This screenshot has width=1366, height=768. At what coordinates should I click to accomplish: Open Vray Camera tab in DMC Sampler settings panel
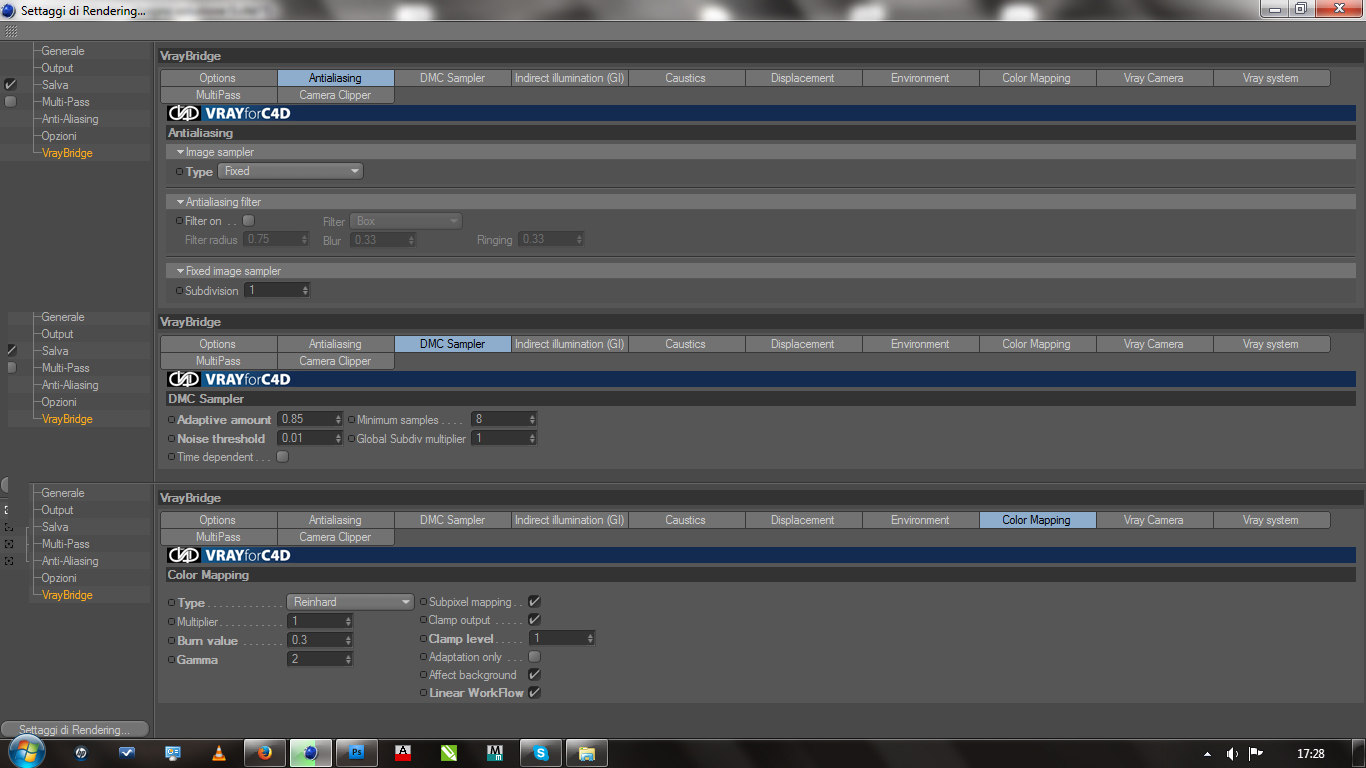point(1154,344)
